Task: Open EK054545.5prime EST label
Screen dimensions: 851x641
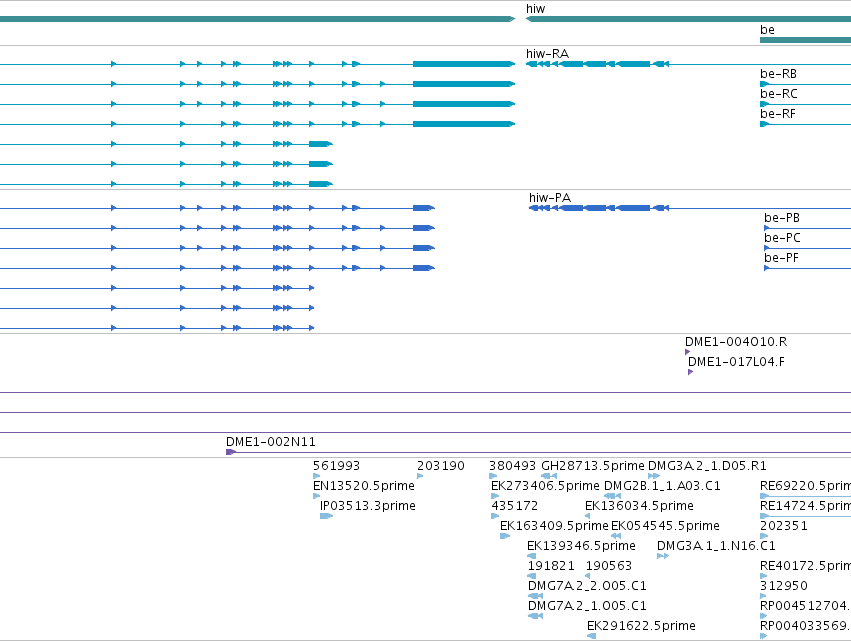Action: (x=665, y=526)
